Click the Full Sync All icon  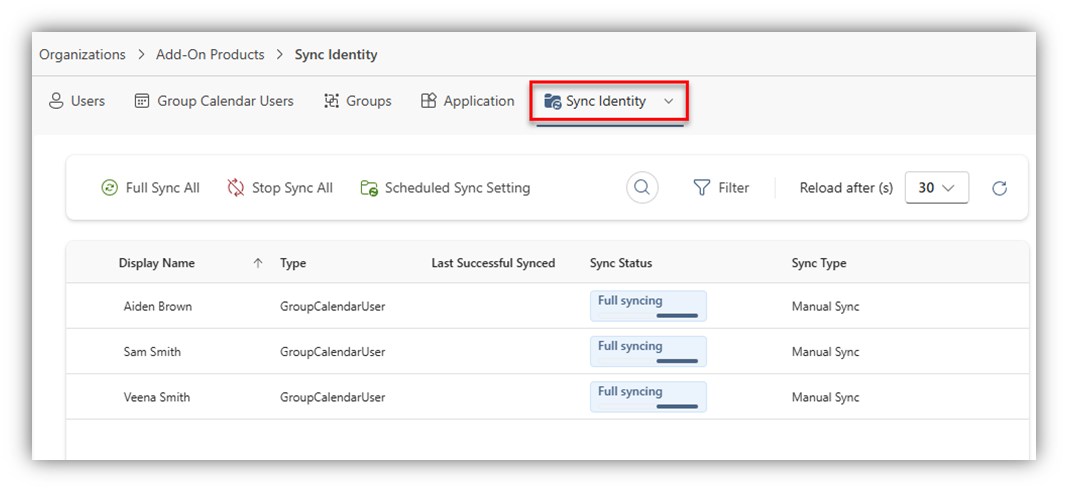110,188
